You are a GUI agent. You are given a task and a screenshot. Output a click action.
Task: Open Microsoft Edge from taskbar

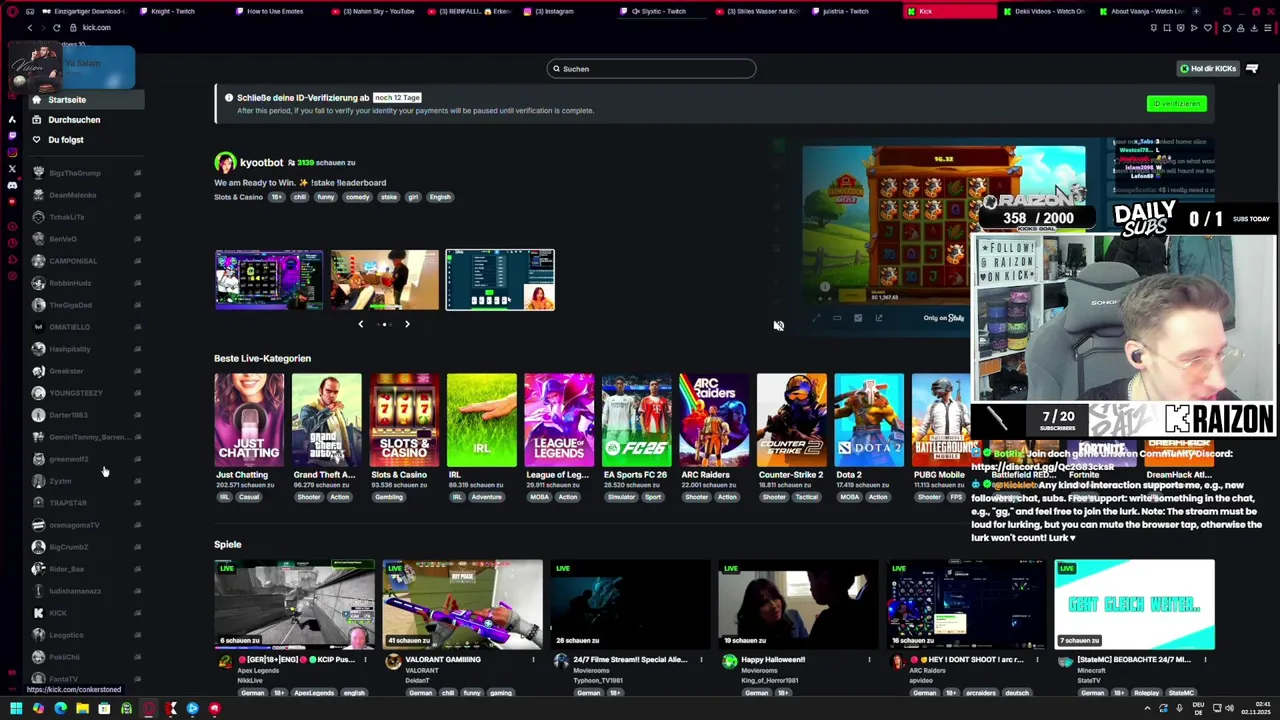click(x=60, y=709)
